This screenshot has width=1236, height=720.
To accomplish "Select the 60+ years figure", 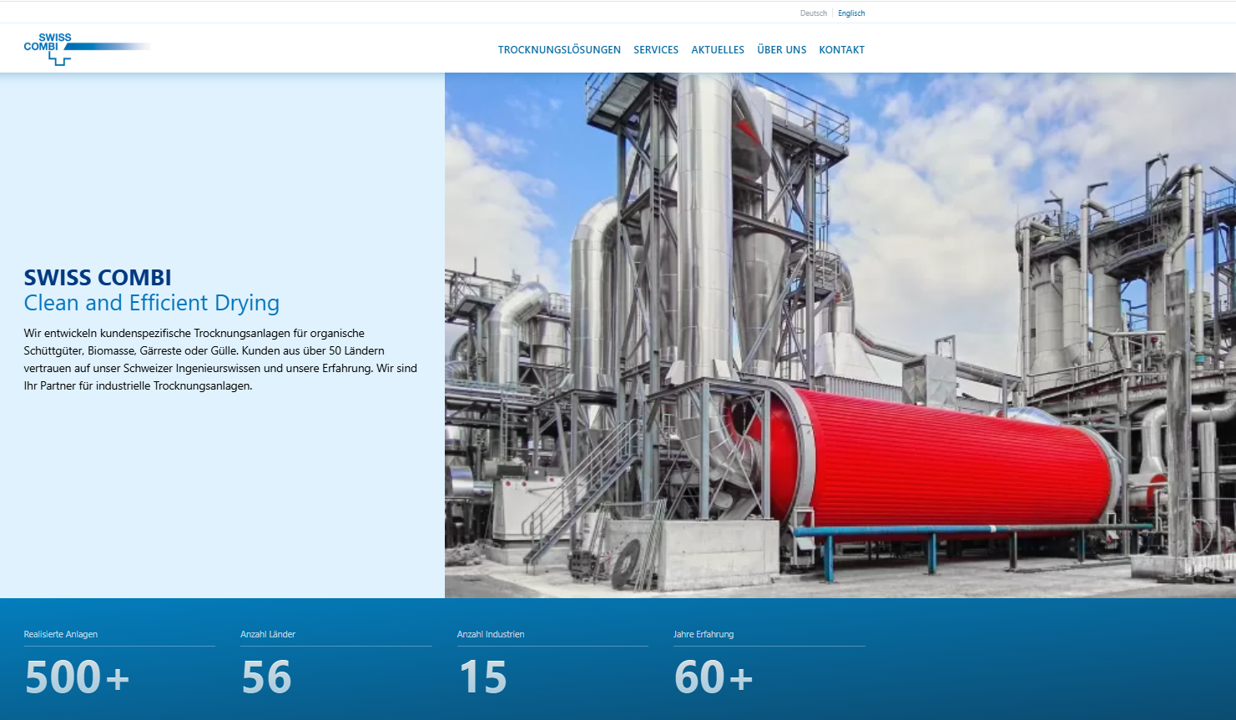I will (x=713, y=677).
